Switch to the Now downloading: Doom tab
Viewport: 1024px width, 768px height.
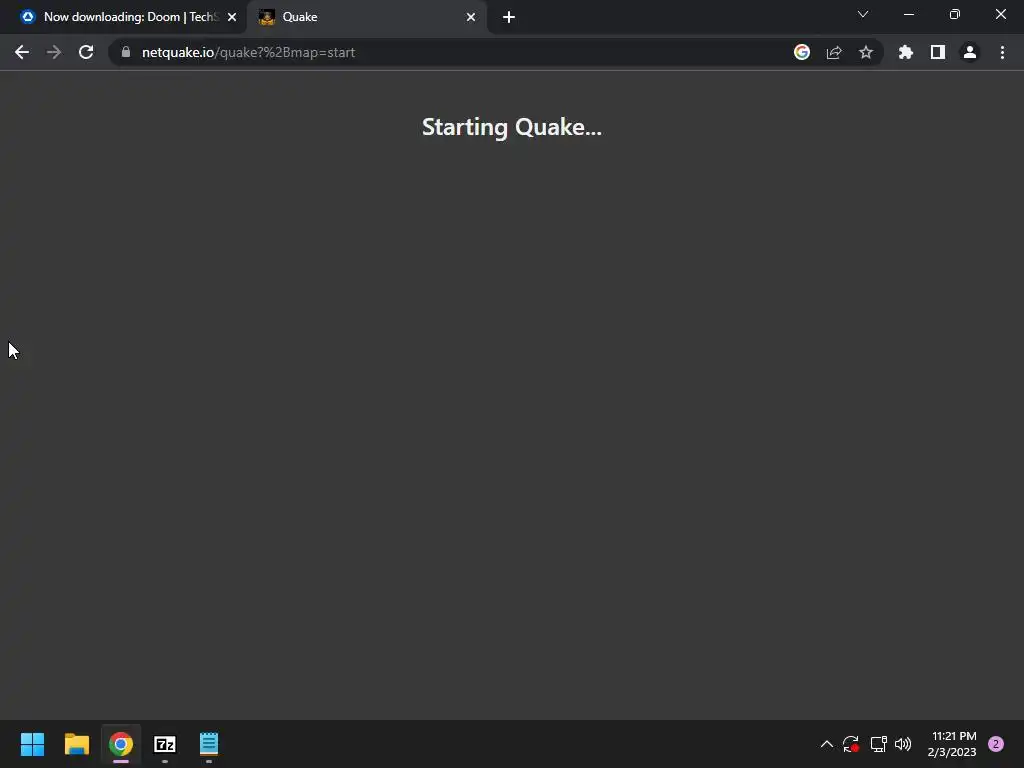tap(122, 17)
